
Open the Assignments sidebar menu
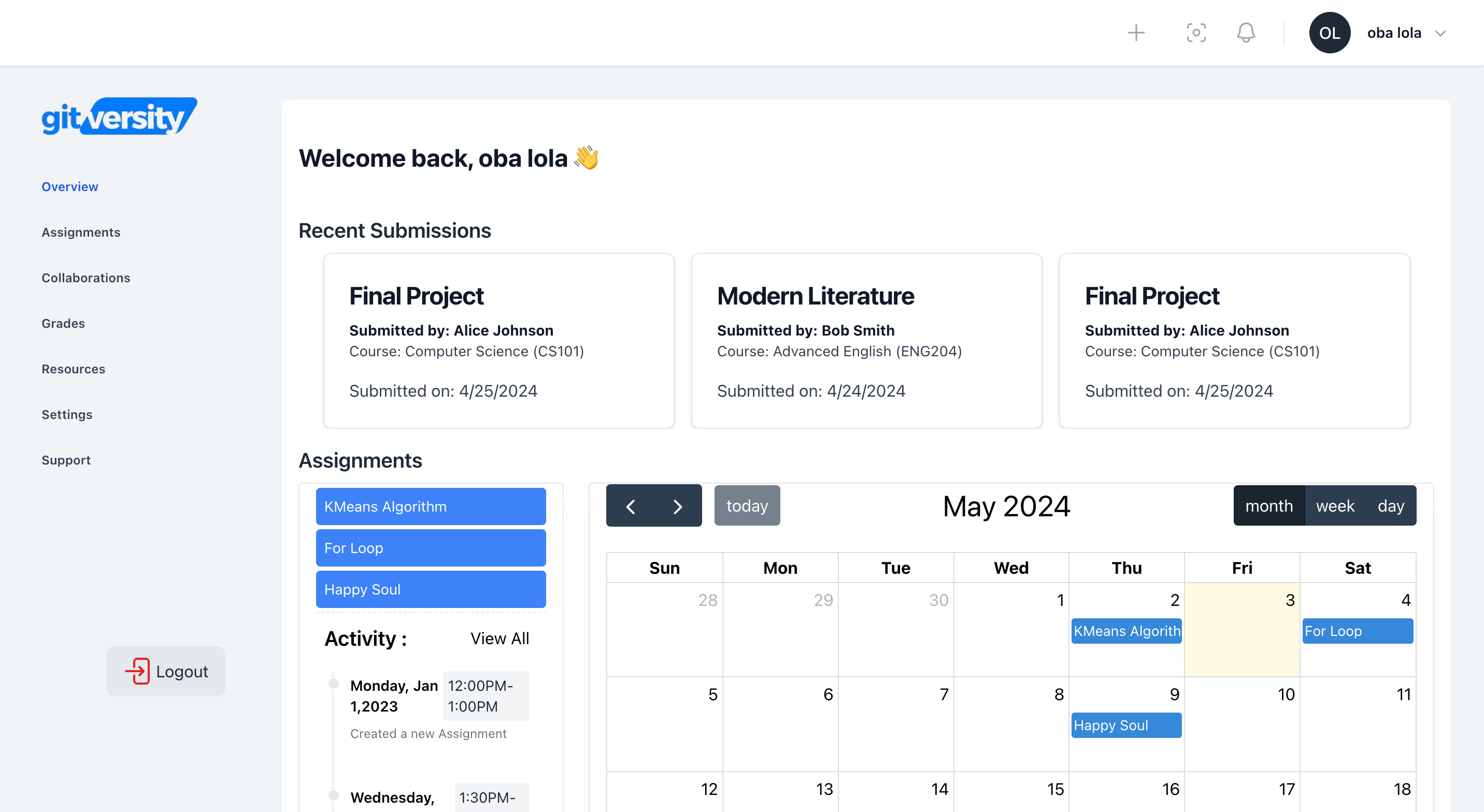point(81,232)
